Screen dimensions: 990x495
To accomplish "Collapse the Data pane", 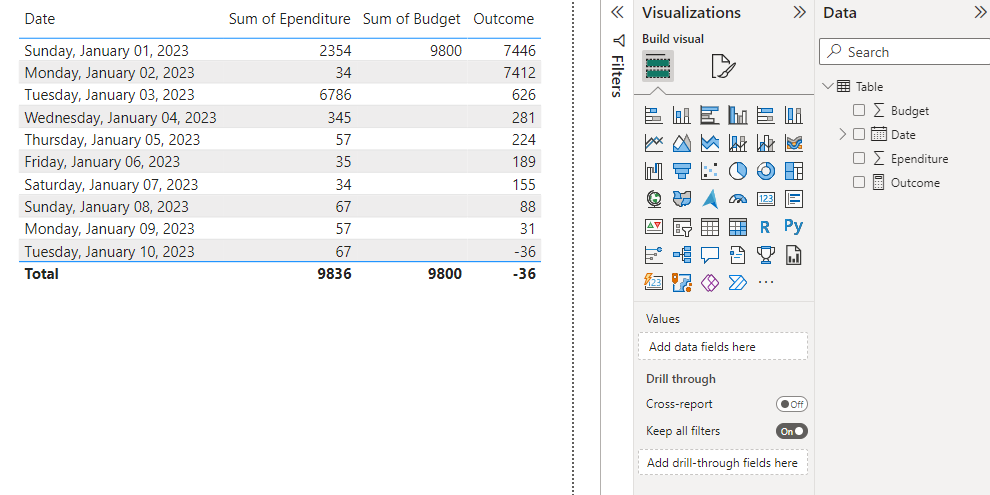I will tap(981, 12).
